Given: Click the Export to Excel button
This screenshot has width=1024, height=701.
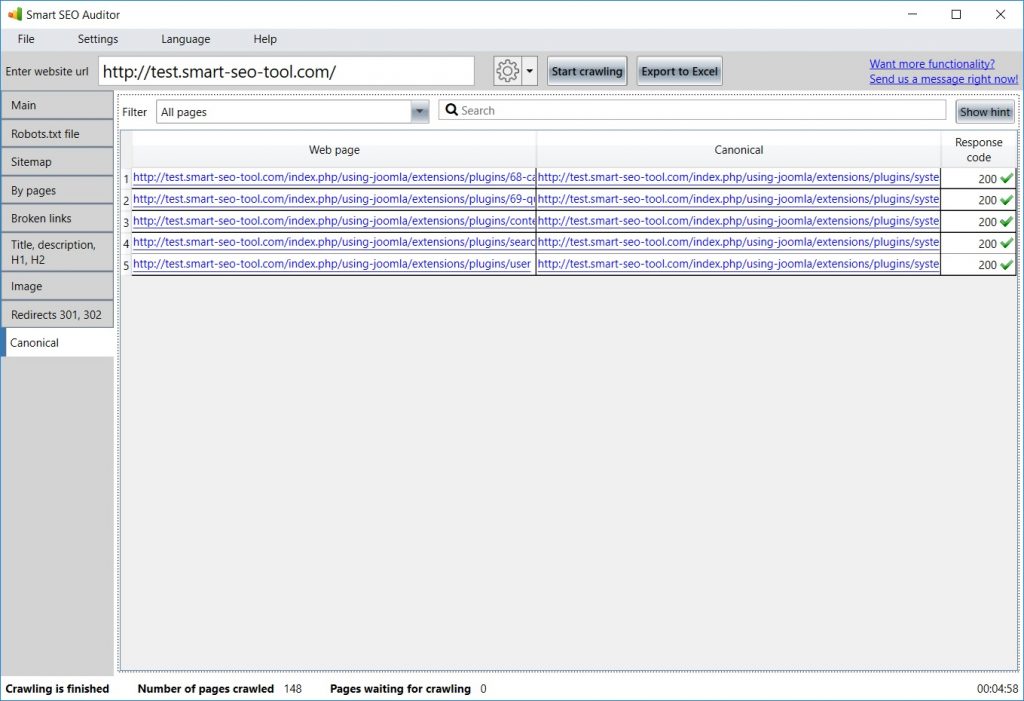Looking at the screenshot, I should (679, 71).
